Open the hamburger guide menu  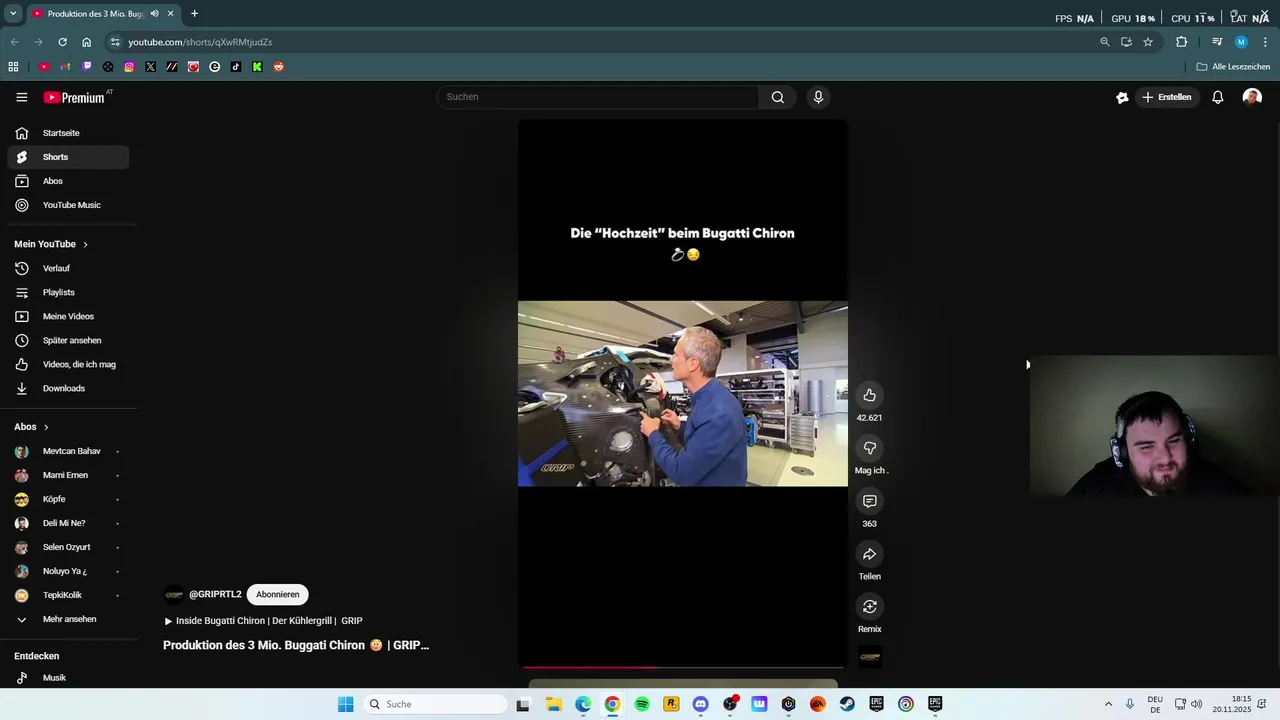pyautogui.click(x=21, y=97)
